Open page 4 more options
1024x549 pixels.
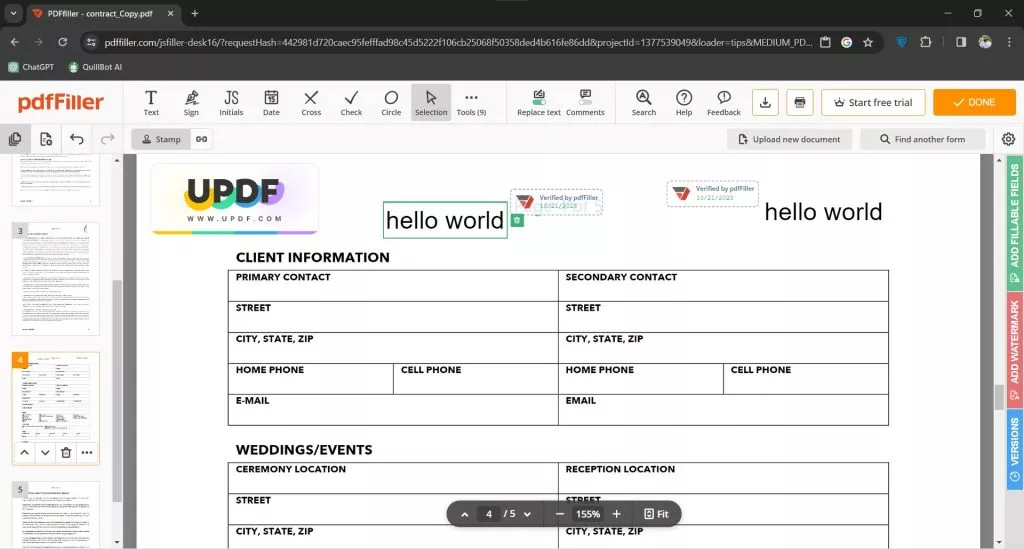click(87, 452)
